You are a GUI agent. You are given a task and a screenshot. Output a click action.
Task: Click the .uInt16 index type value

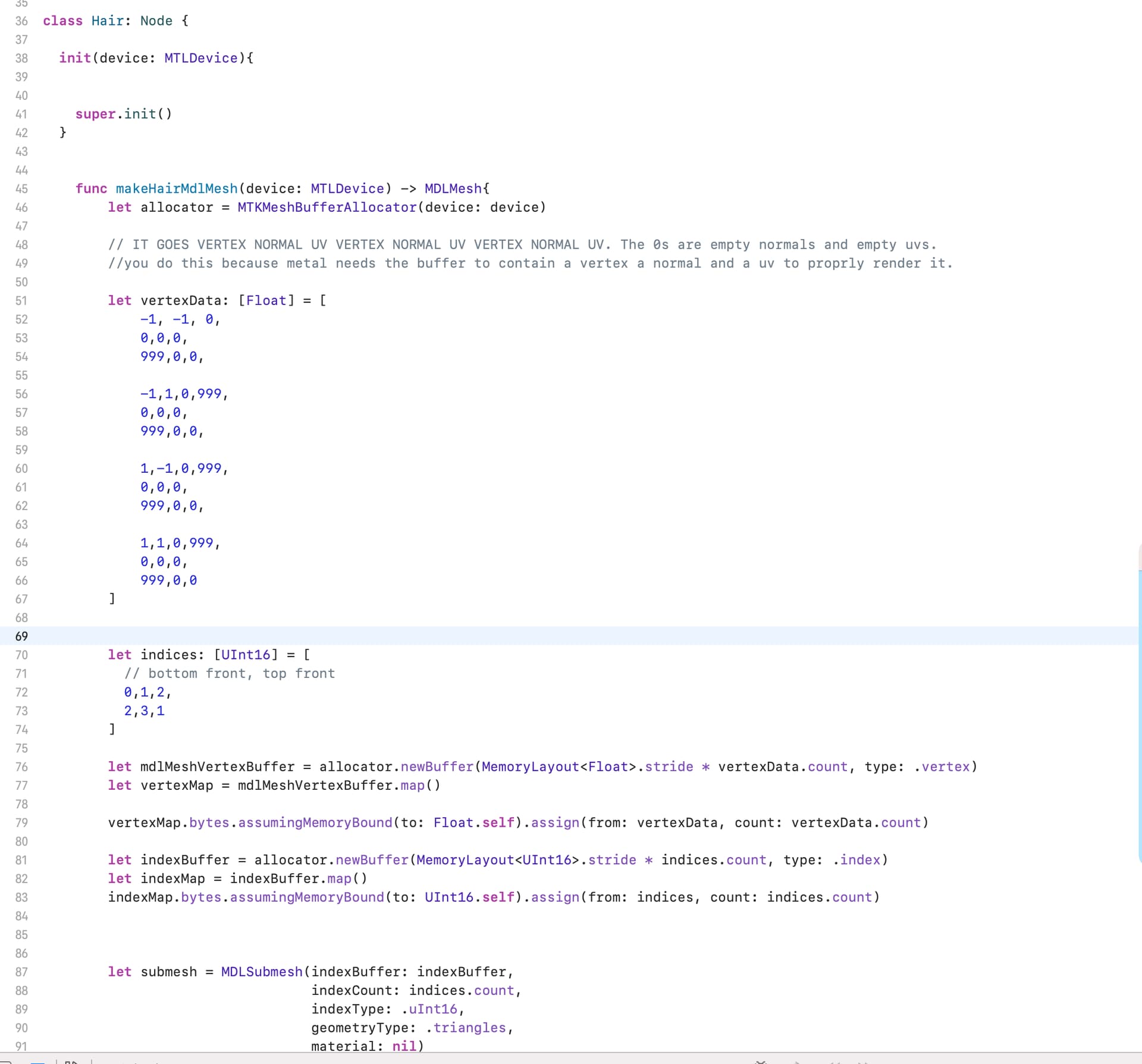tap(429, 1009)
